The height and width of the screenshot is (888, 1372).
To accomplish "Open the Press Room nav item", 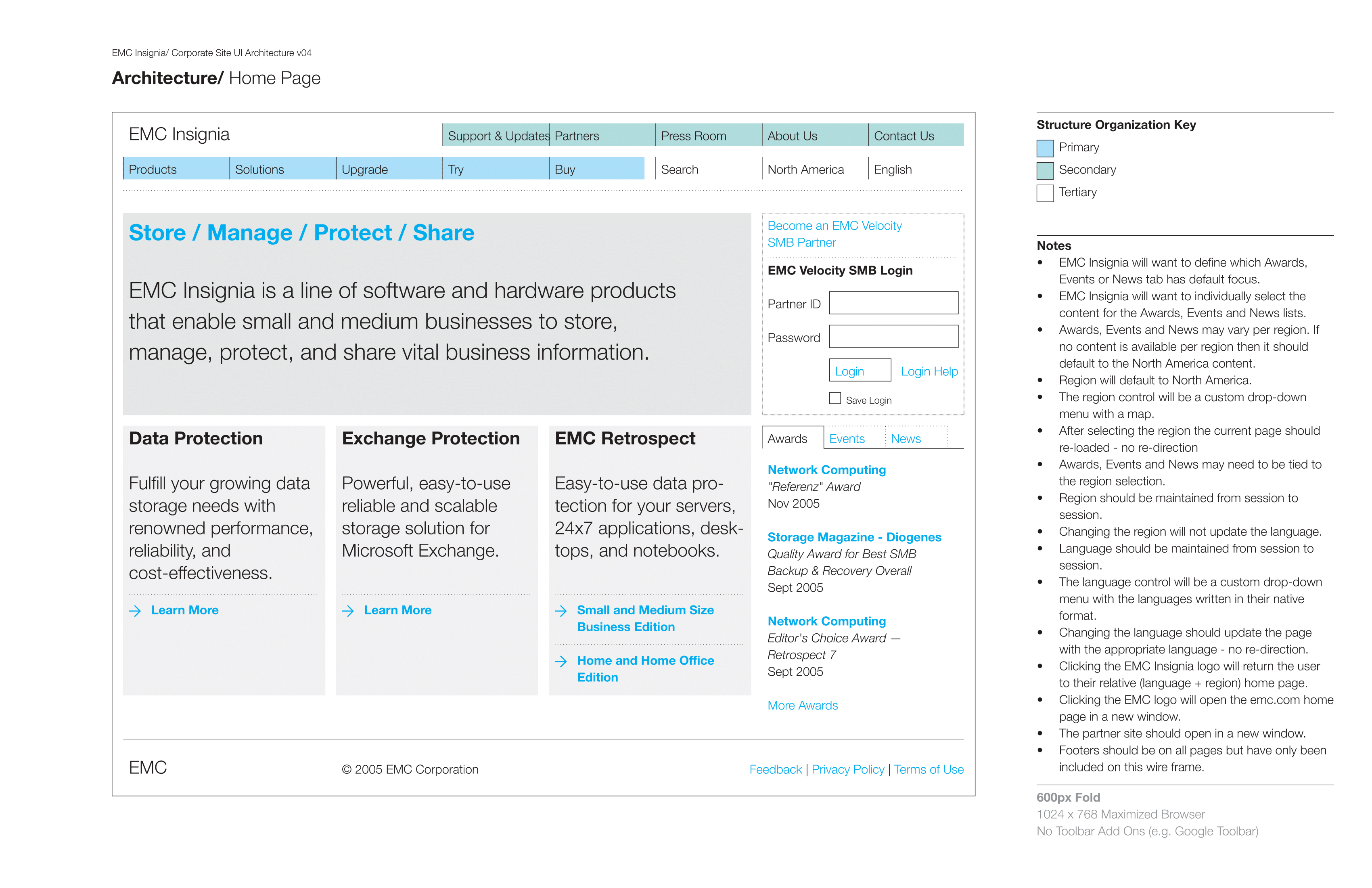I will coord(709,135).
